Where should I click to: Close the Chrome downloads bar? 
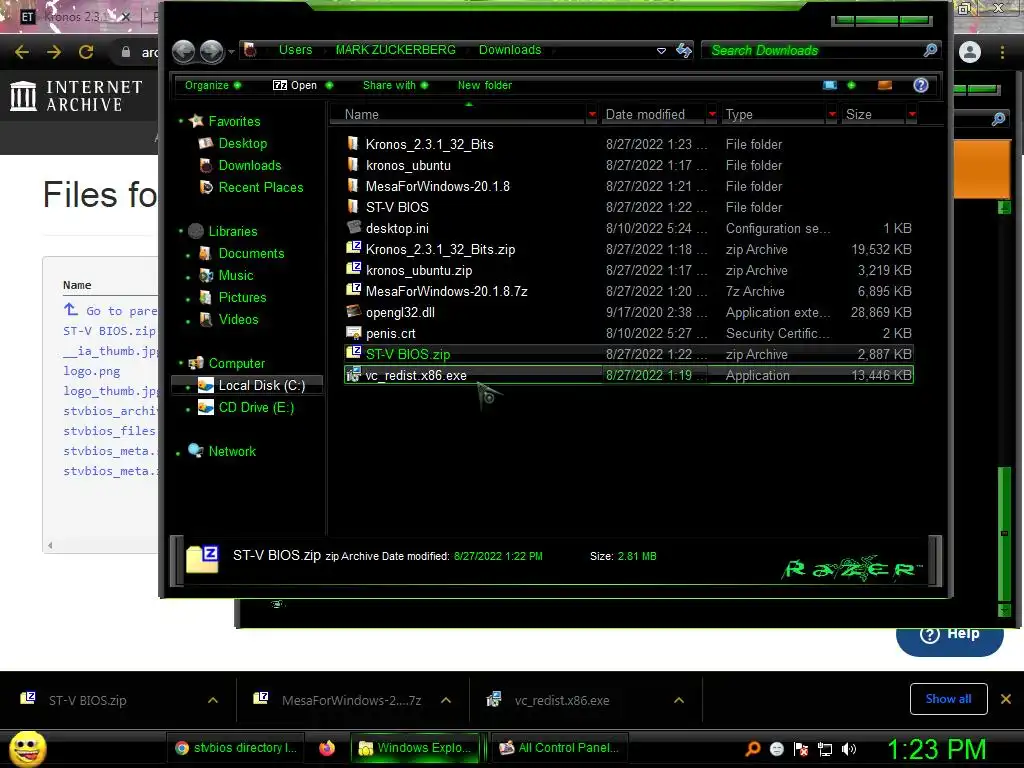point(1006,699)
